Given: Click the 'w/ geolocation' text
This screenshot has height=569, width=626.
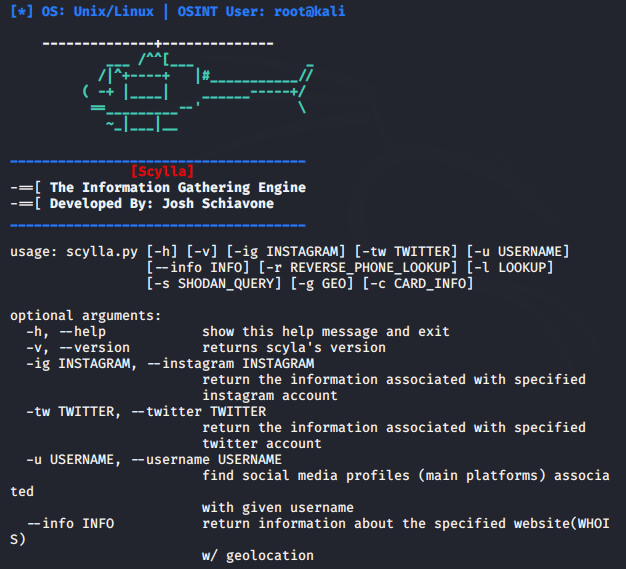Looking at the screenshot, I should tap(258, 555).
